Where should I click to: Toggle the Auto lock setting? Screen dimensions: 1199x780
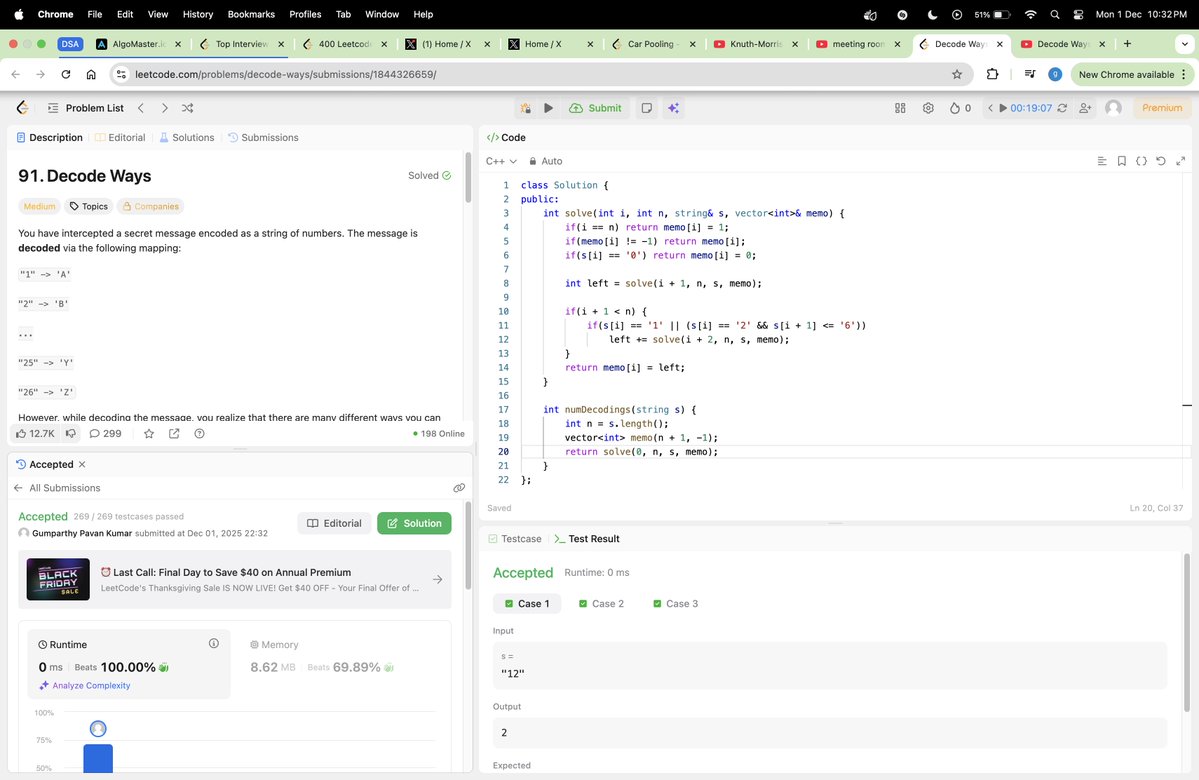click(545, 161)
